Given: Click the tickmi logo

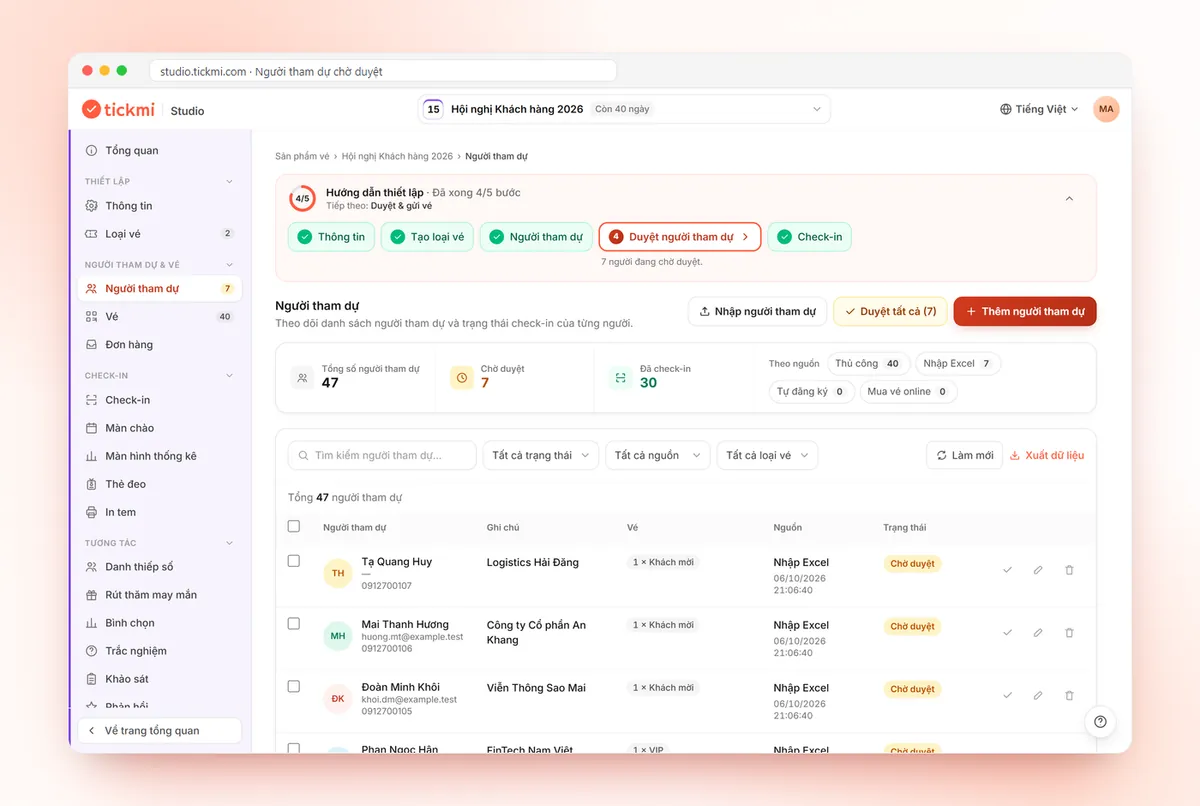Looking at the screenshot, I should pos(120,109).
